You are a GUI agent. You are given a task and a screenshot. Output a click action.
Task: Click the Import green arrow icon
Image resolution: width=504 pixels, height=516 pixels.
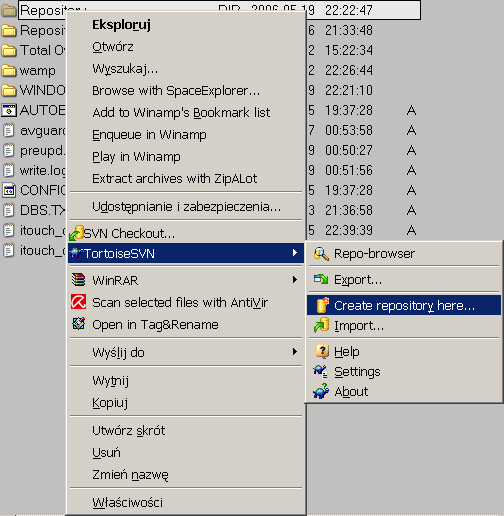[321, 325]
